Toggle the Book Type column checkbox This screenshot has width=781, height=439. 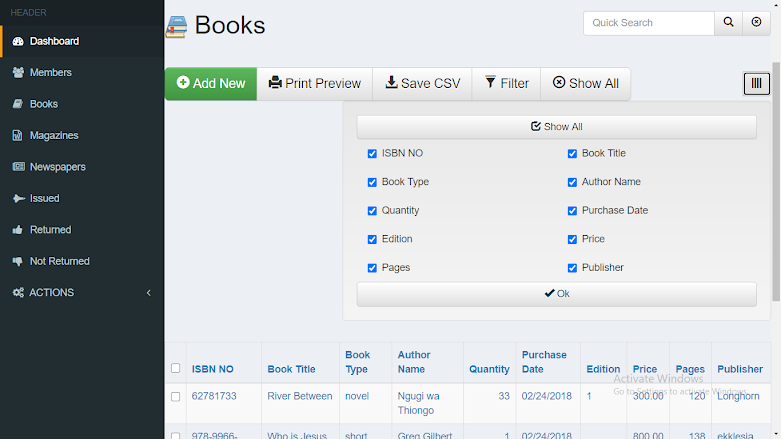372,182
